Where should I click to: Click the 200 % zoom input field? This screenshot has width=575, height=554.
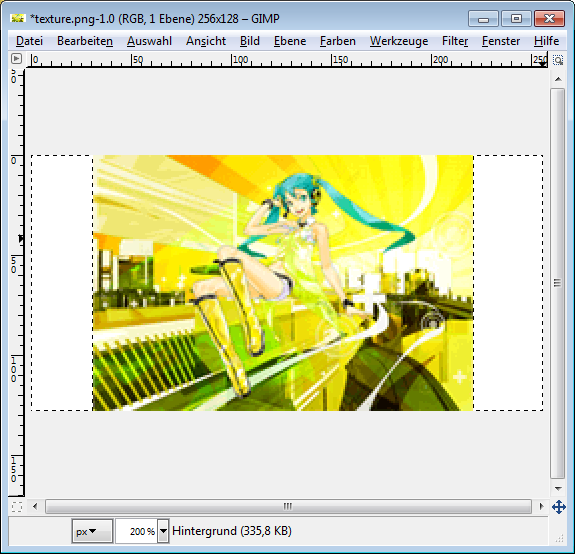click(137, 531)
